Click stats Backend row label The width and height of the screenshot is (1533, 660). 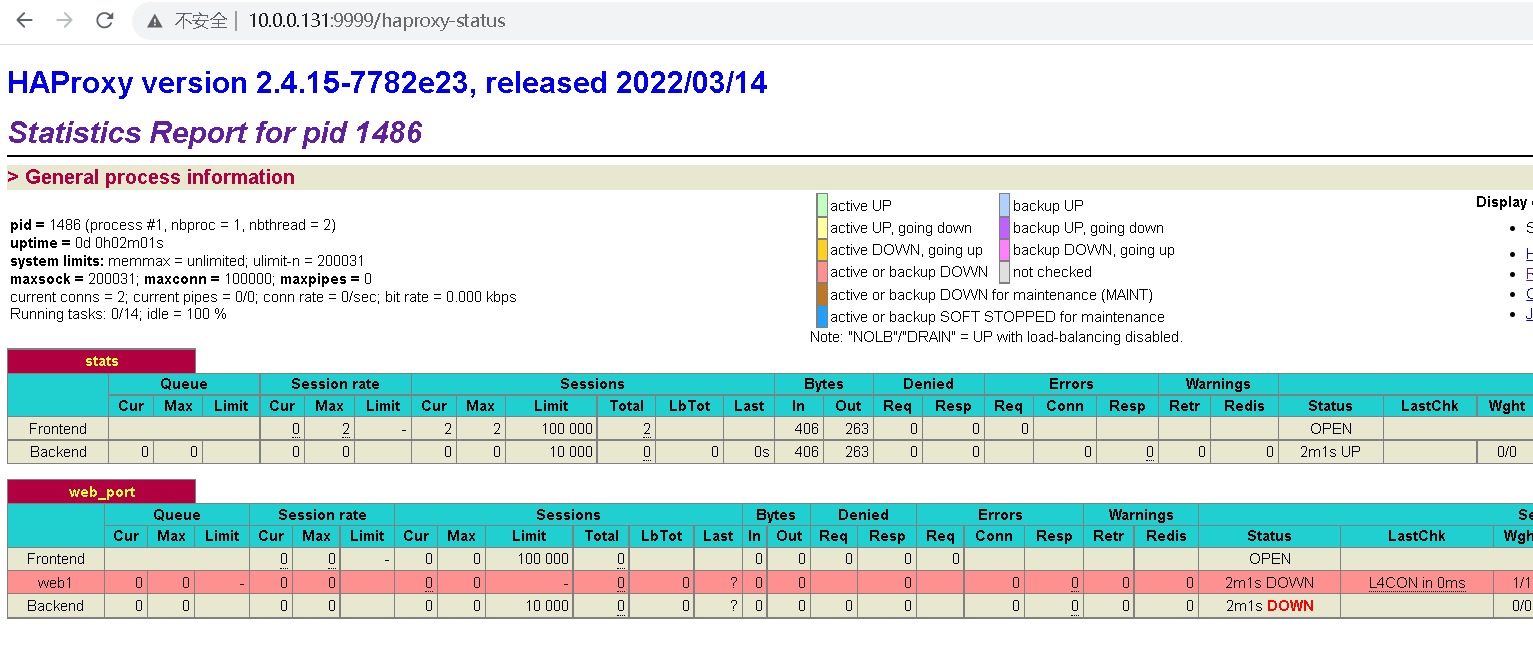[x=58, y=452]
